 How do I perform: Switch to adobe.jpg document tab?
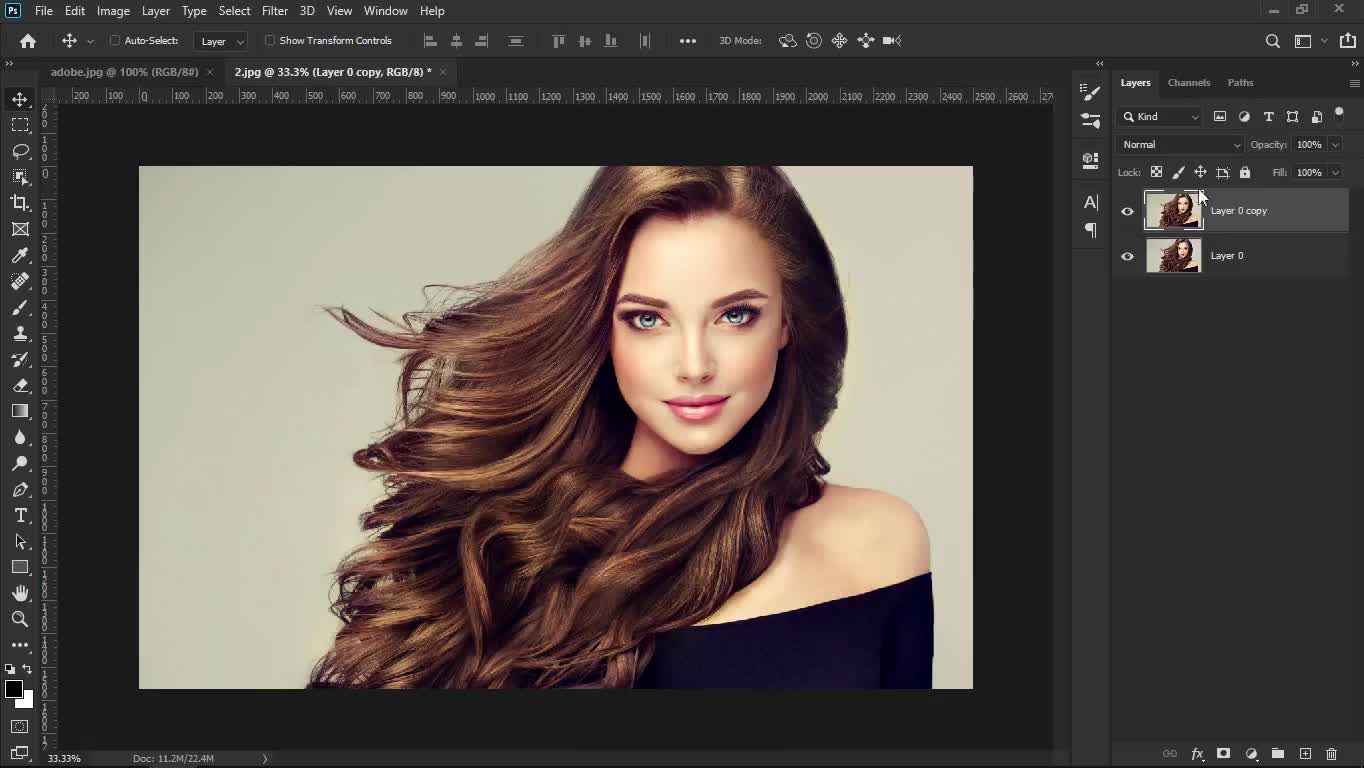(x=124, y=72)
